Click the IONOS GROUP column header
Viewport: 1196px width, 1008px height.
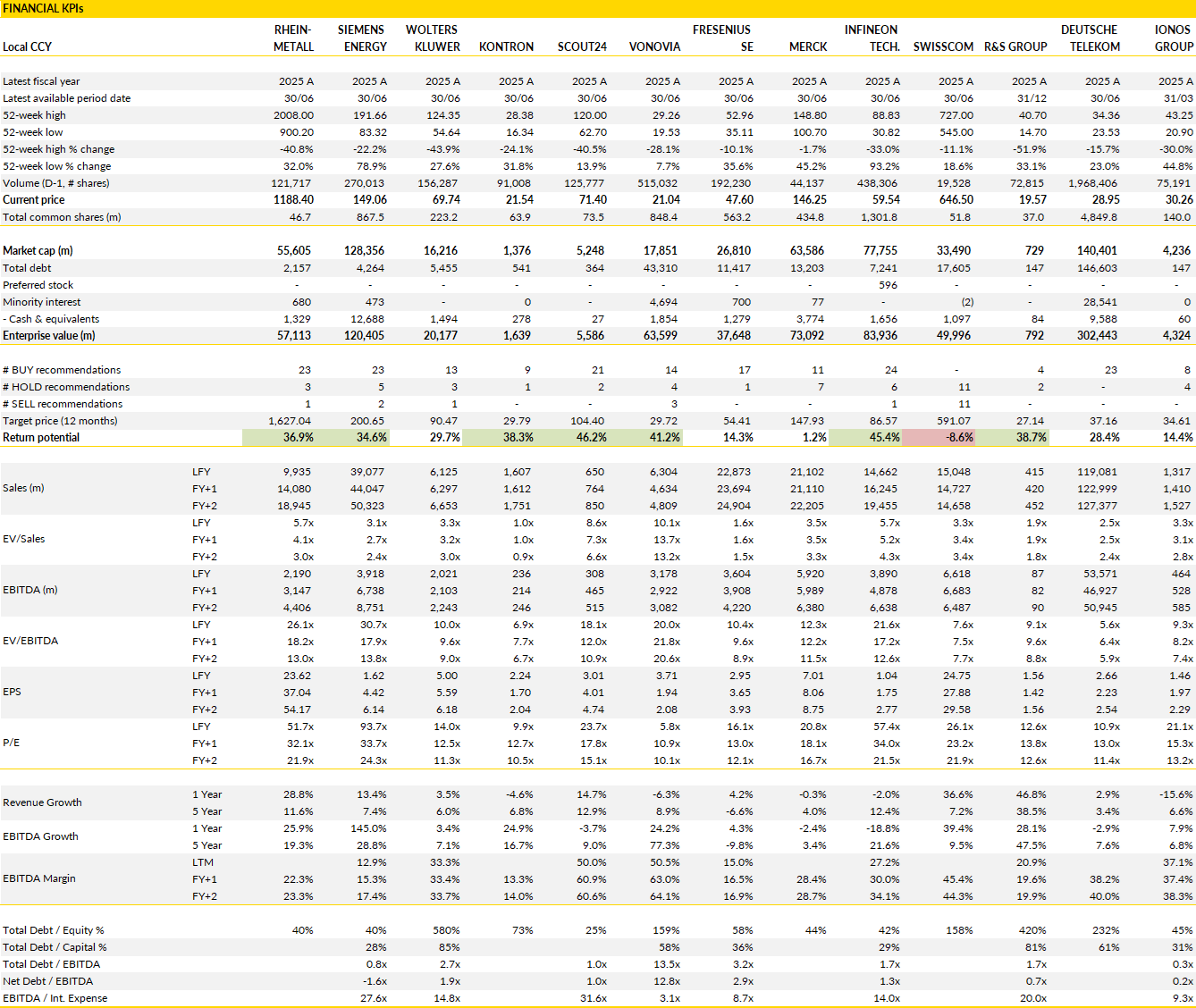coord(1174,38)
